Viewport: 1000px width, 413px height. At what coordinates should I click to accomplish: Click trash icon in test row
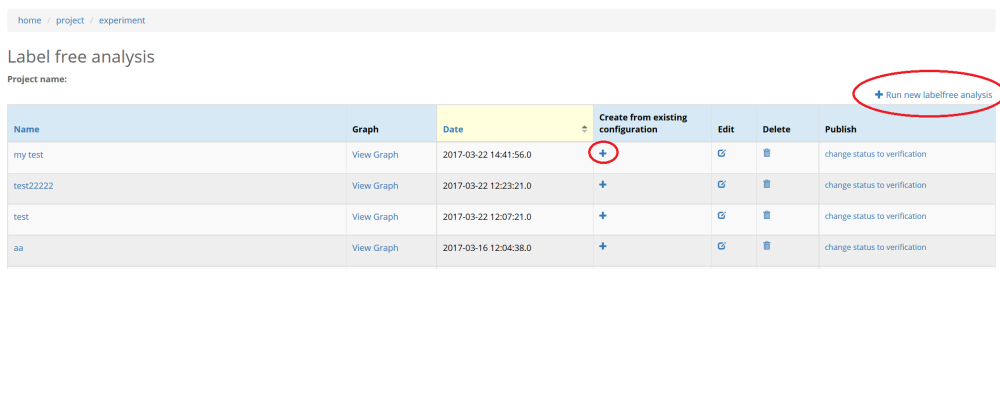(x=767, y=215)
